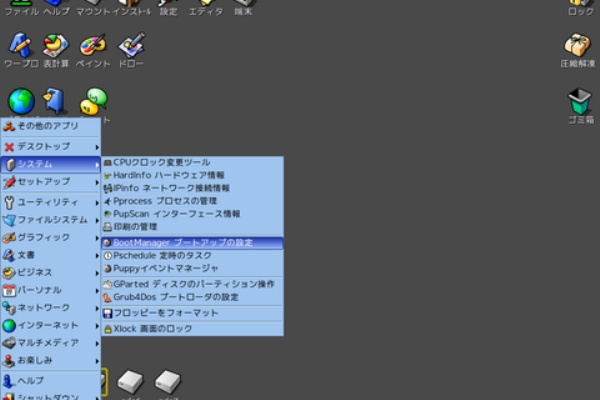Open the 端末 terminal desktop icon
Image resolution: width=600 pixels, height=400 pixels.
pos(243,6)
